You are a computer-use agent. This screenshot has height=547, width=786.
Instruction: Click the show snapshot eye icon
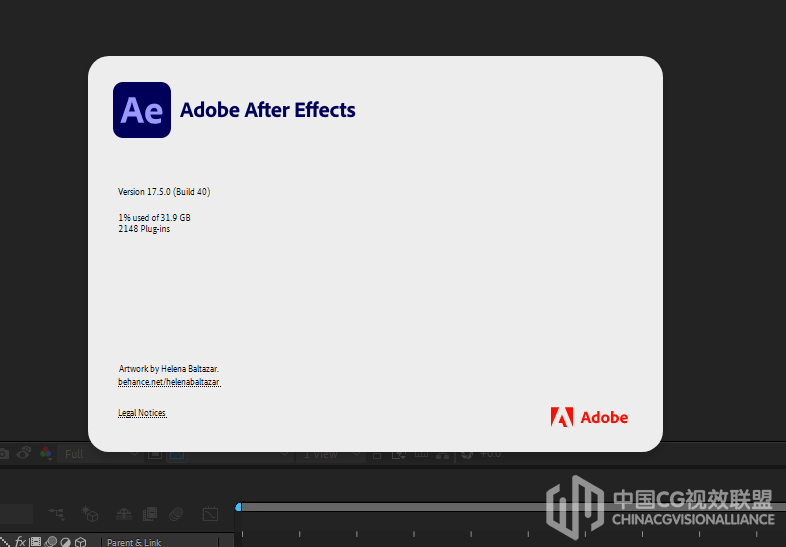tap(24, 453)
